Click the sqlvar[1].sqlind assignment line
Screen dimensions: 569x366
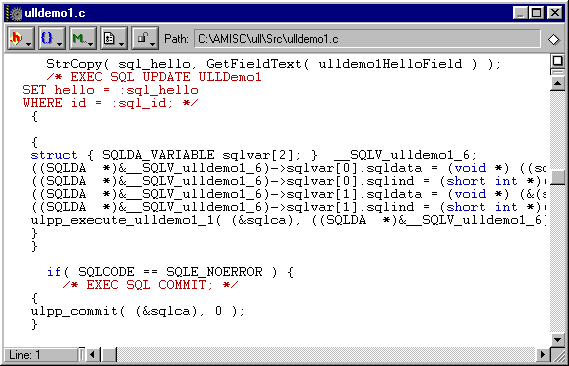(288, 207)
